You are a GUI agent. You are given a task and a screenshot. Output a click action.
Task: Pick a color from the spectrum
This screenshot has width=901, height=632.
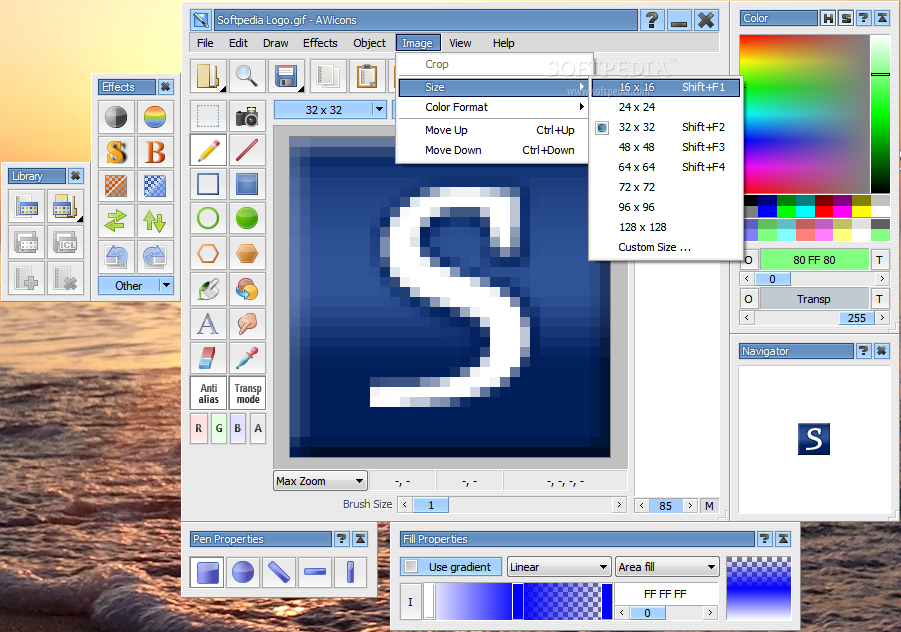point(804,113)
